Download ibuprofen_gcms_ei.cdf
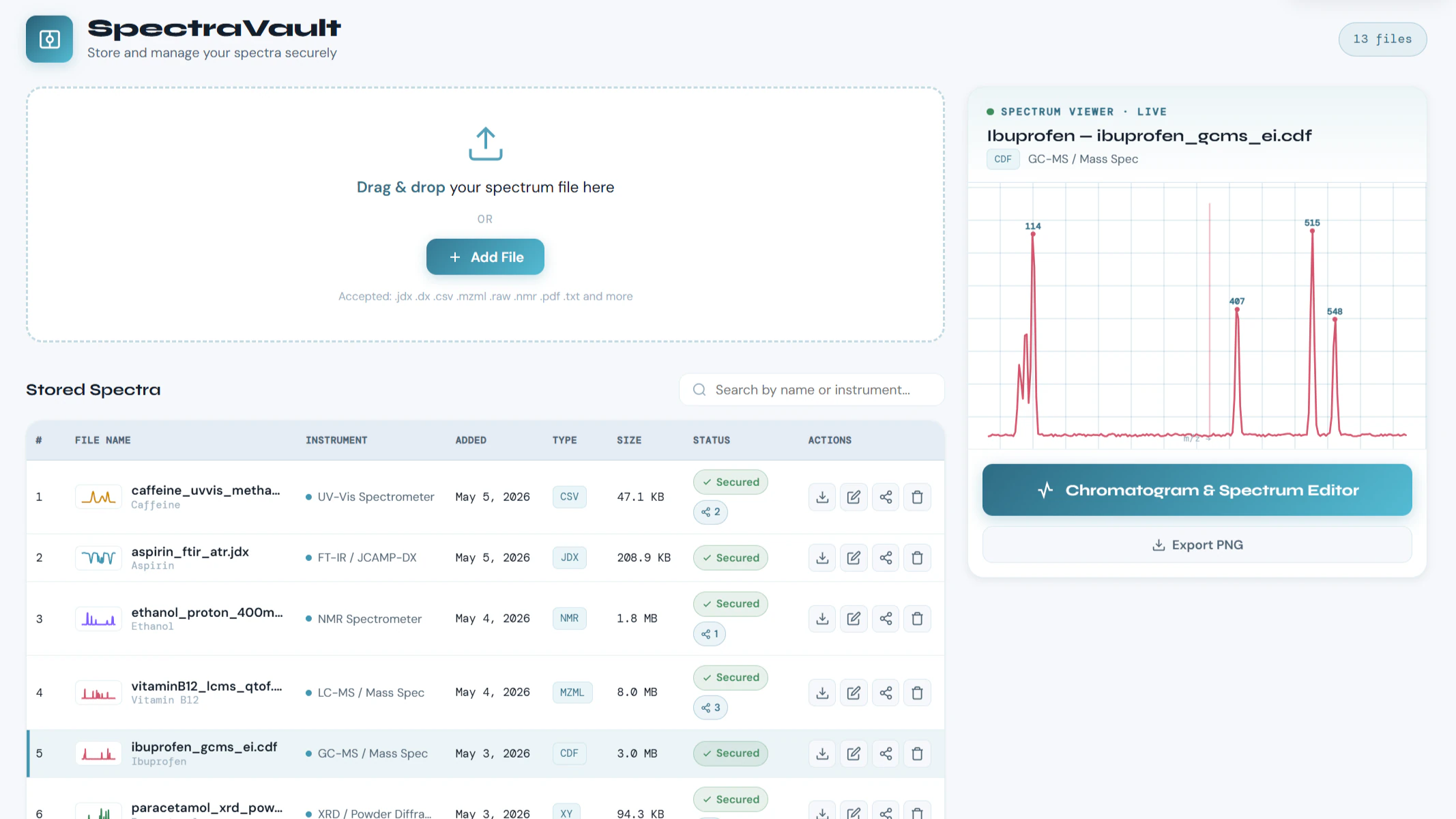Screen dimensions: 1456x819 point(822,753)
